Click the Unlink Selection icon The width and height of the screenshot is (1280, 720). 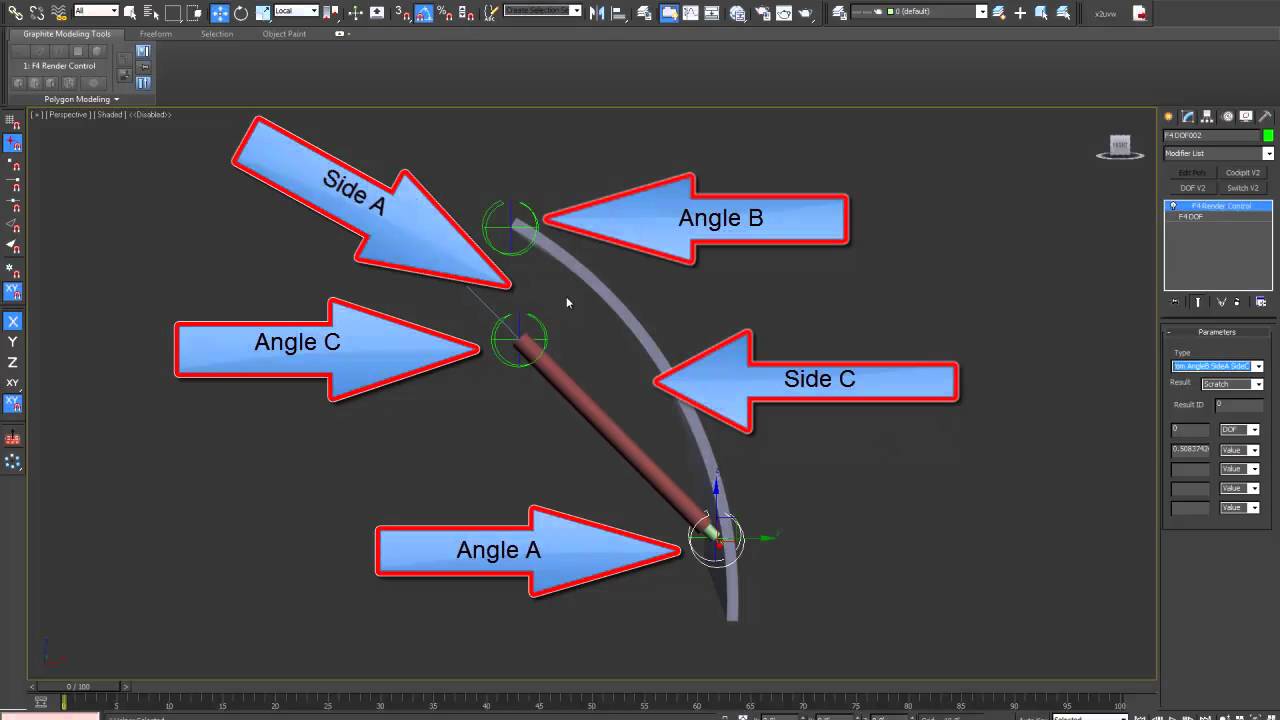click(37, 12)
